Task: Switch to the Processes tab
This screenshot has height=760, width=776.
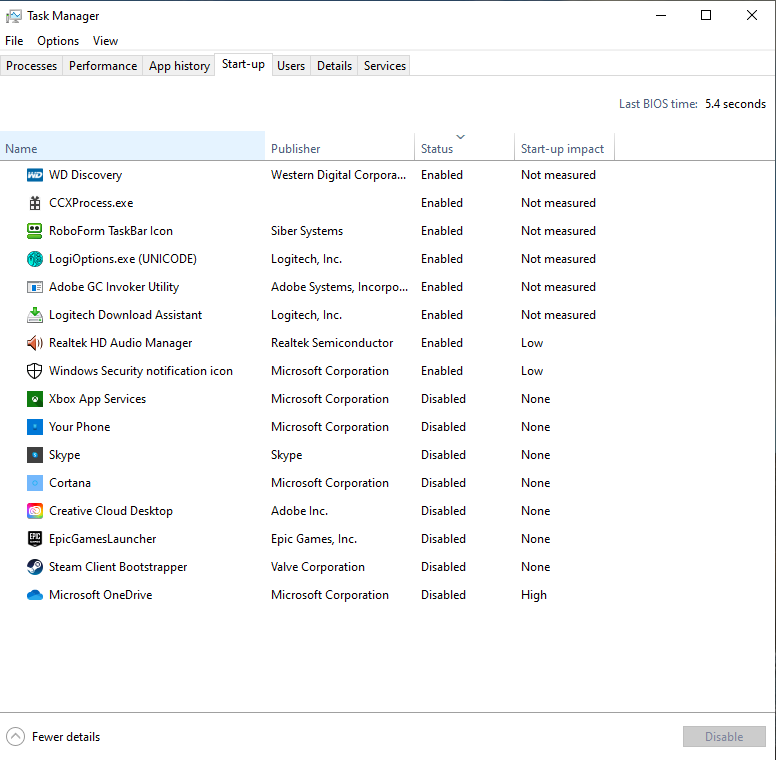Action: pos(31,66)
